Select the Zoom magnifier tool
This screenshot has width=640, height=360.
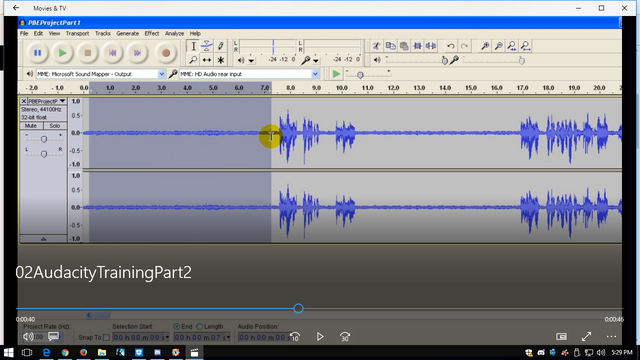193,60
